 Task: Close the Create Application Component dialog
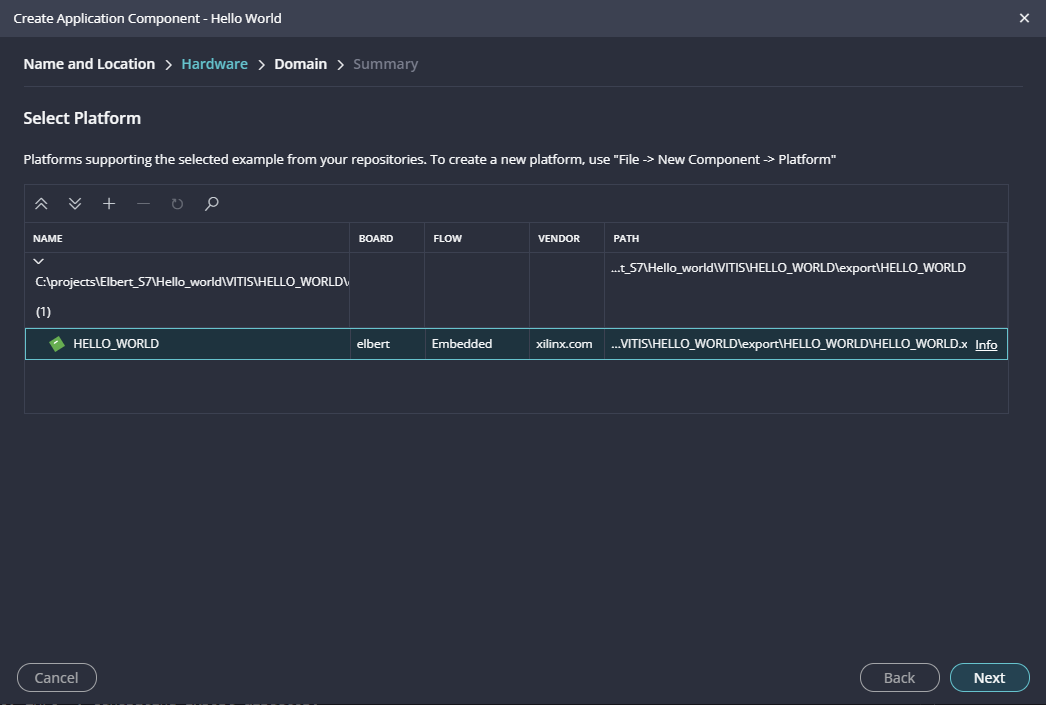1024,18
